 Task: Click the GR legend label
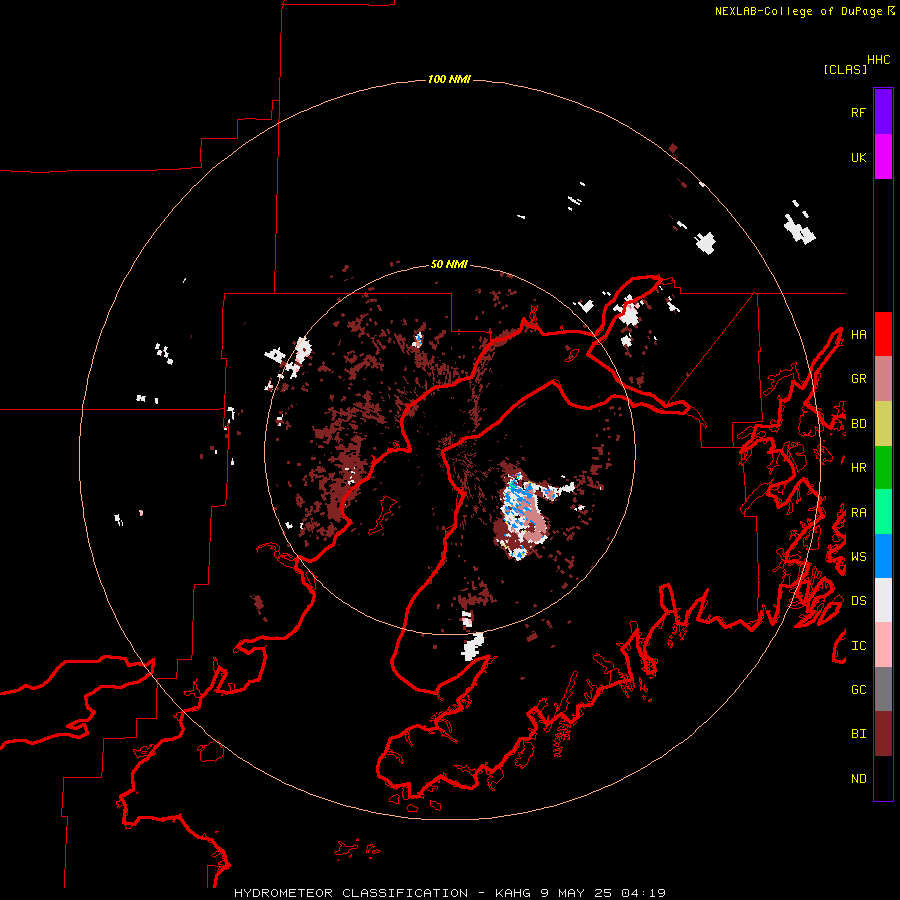coord(858,379)
